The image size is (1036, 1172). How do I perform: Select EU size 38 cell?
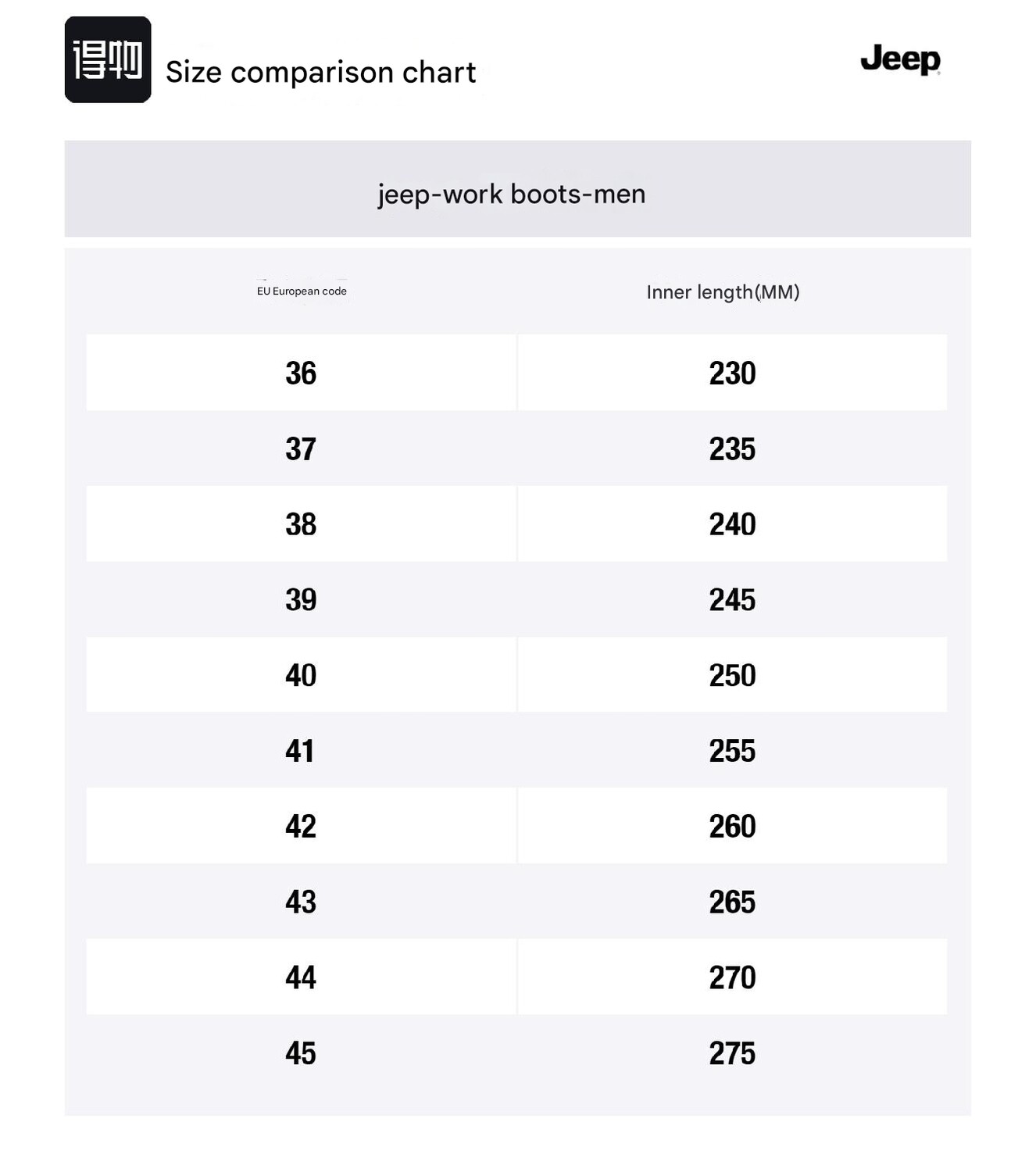click(301, 524)
